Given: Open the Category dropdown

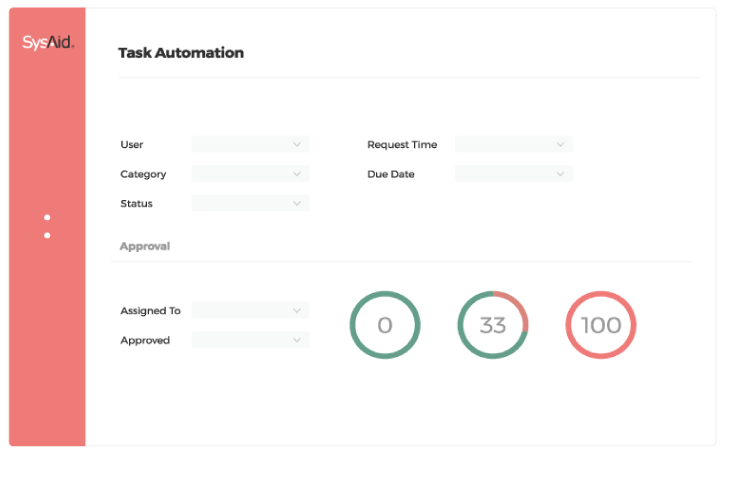Looking at the screenshot, I should 250,174.
